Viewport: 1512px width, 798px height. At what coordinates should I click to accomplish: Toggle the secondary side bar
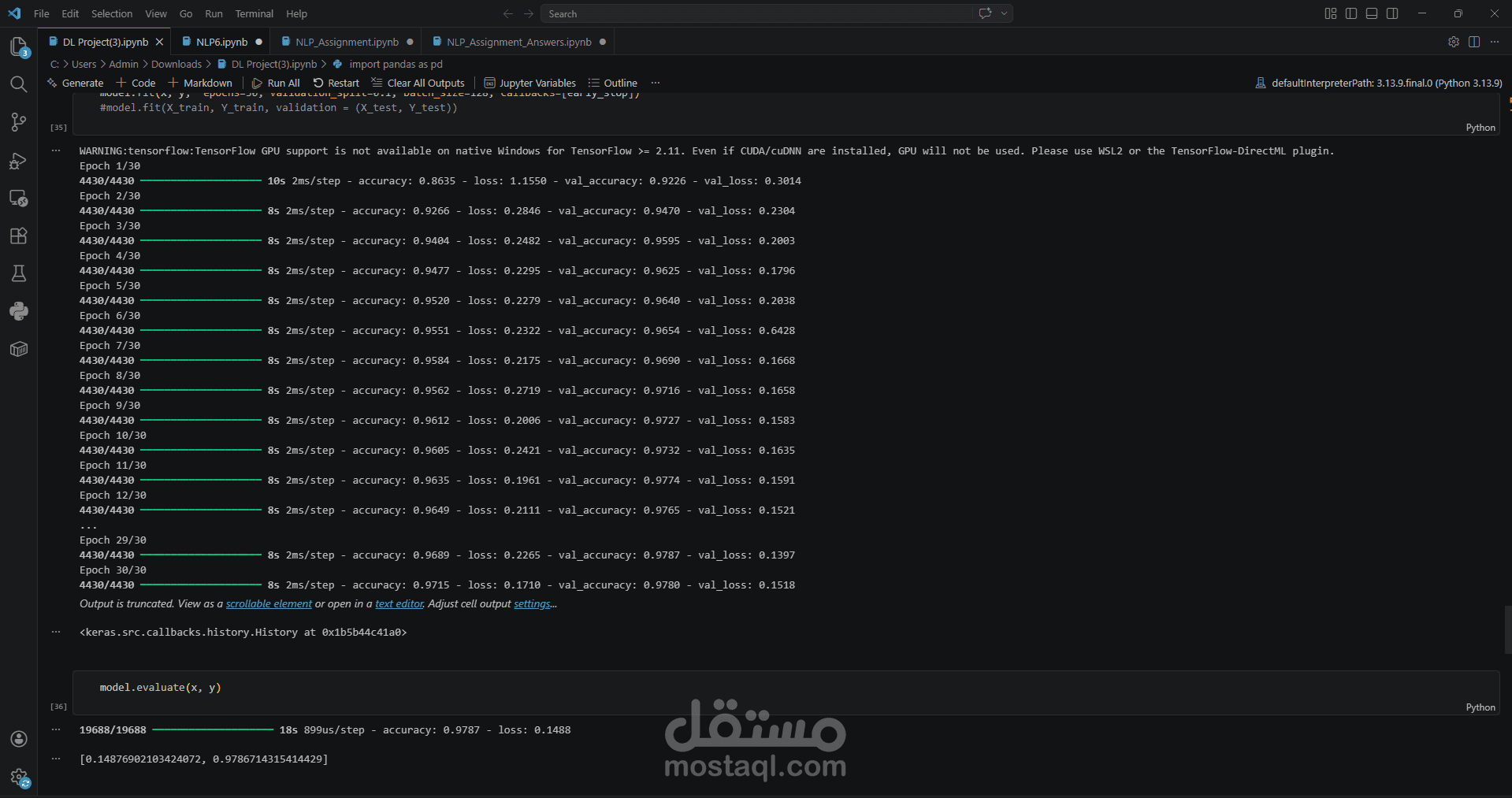pyautogui.click(x=1392, y=13)
